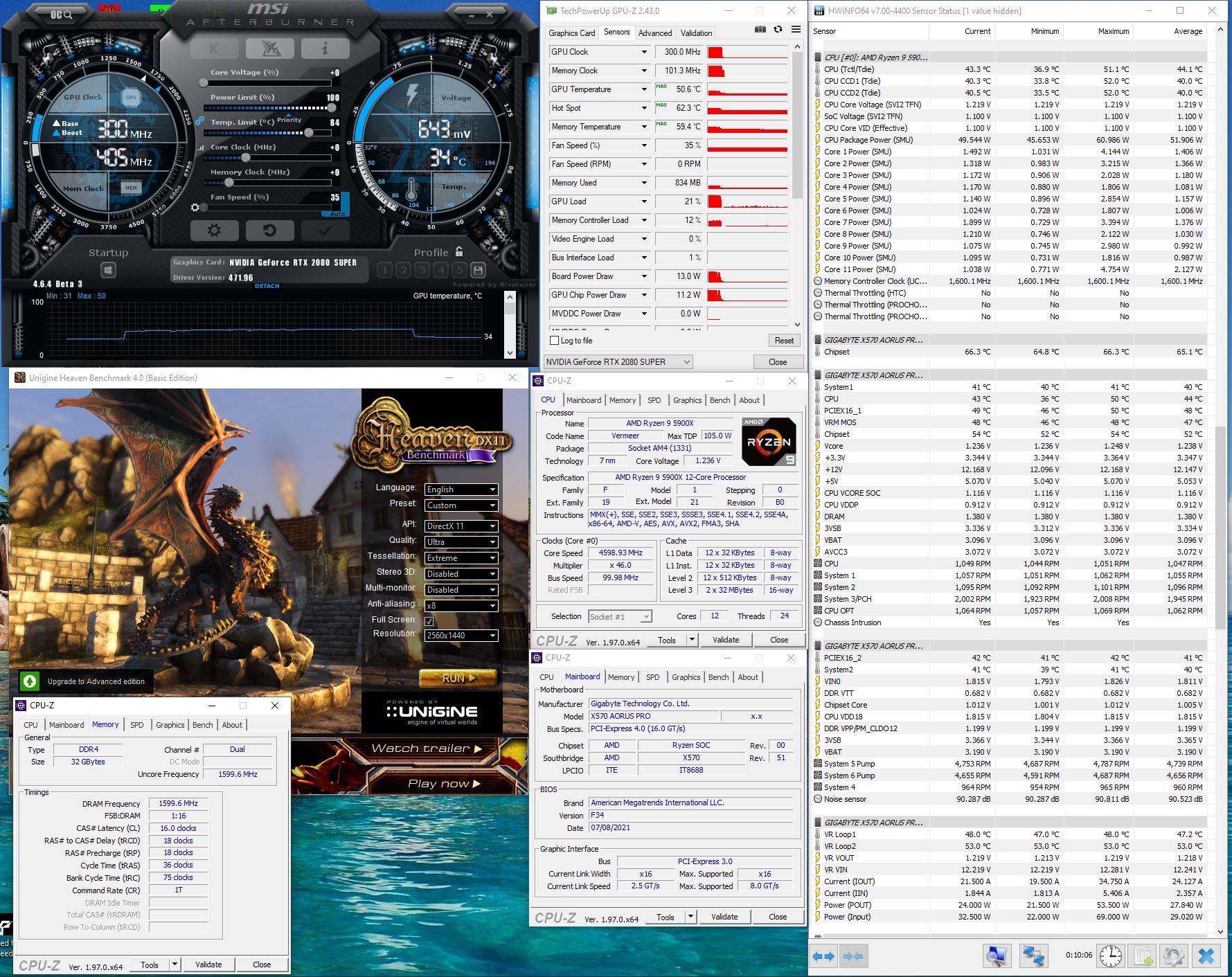Click HWiNFO log file add icon
Screen dimensions: 1232x977
coord(1143,956)
